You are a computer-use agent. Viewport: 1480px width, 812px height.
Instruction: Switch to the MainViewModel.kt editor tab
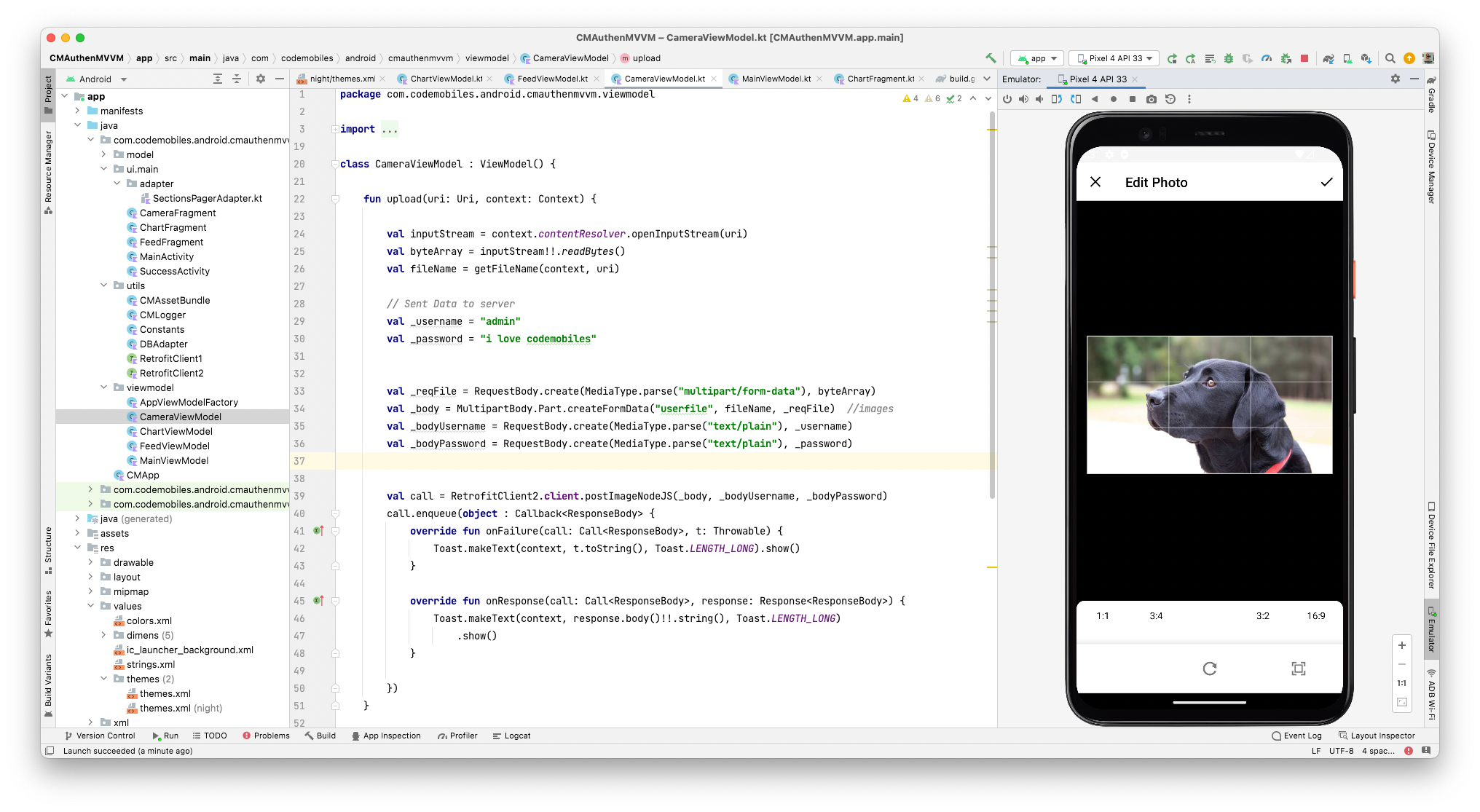point(776,79)
